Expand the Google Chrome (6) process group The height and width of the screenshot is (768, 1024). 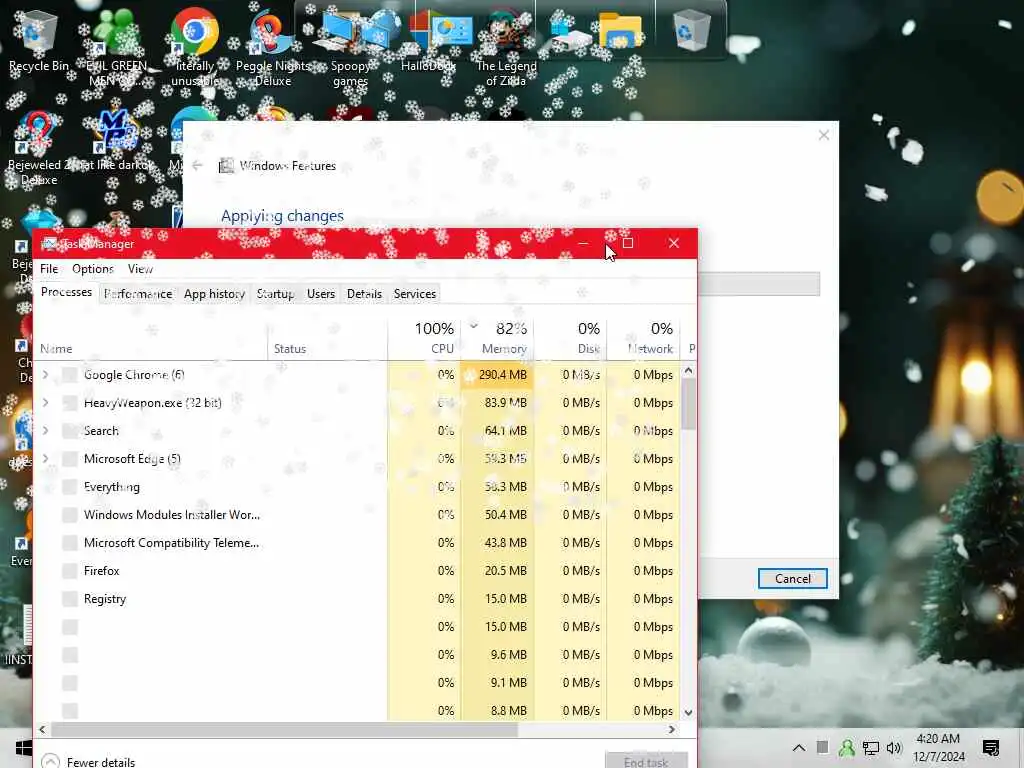(x=46, y=375)
